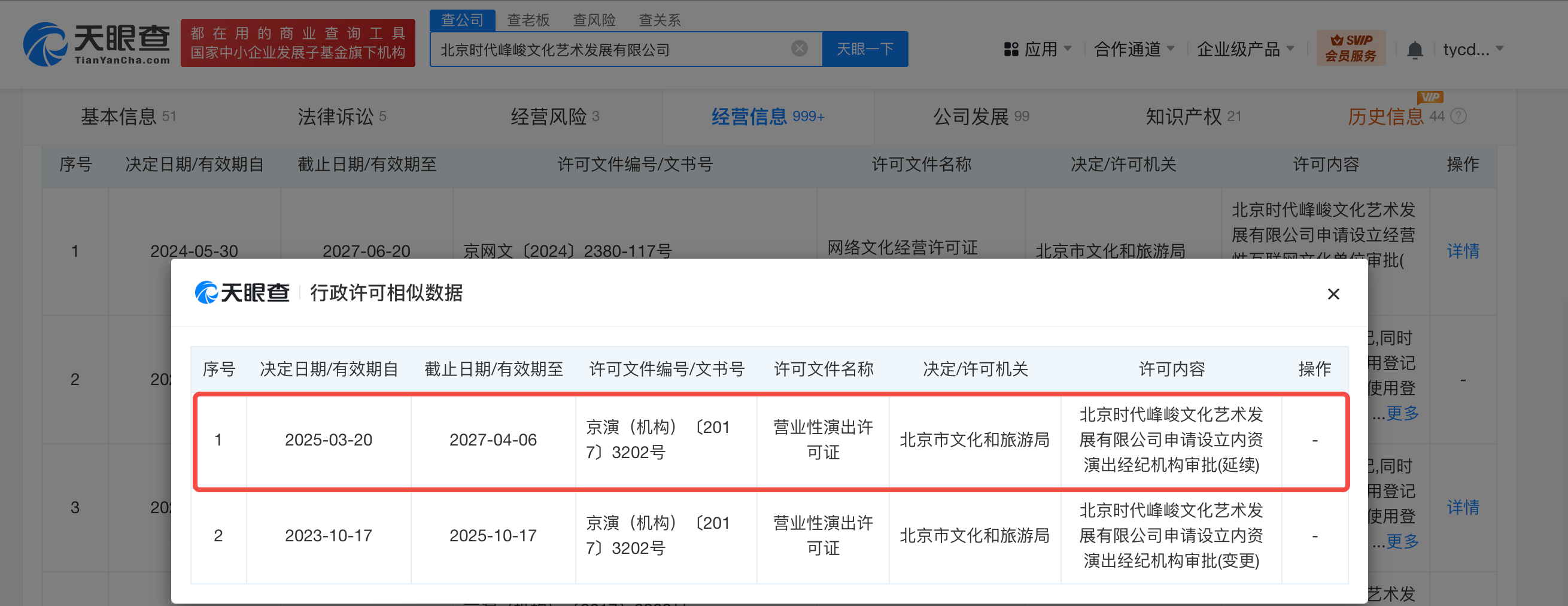Open SVIP member services badge

click(1351, 48)
